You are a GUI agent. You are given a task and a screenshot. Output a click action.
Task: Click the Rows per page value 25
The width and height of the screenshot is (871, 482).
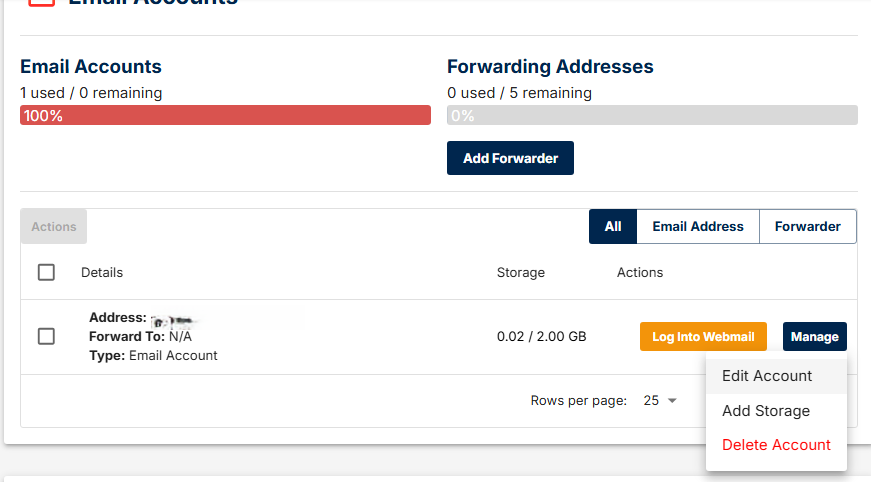tap(651, 401)
